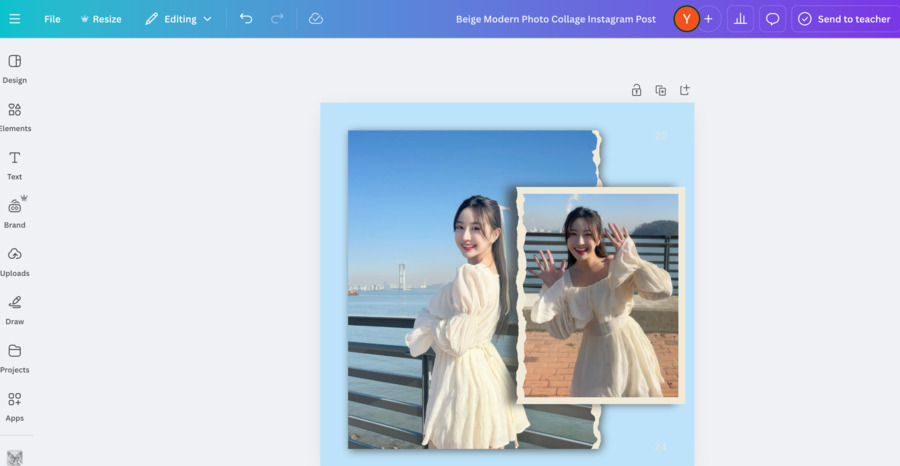Add a new page icon
Screen dimensions: 900x466
[685, 90]
